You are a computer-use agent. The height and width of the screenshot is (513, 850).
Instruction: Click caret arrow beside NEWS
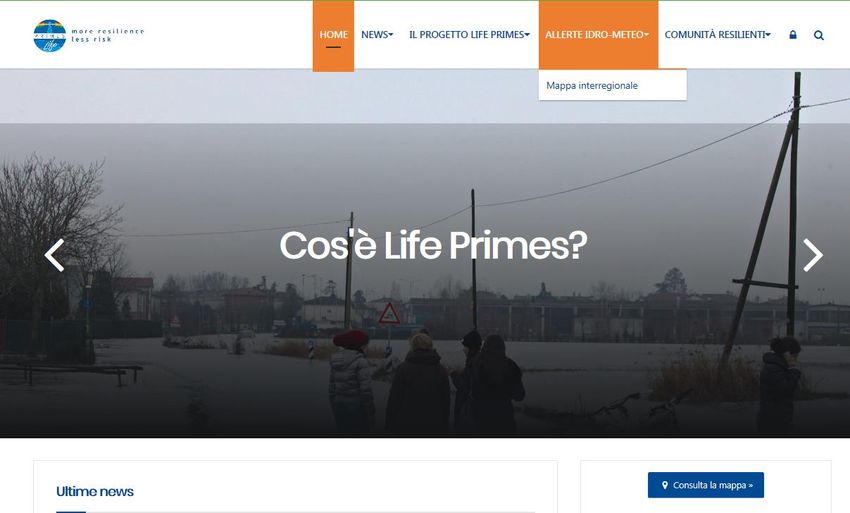pos(391,35)
